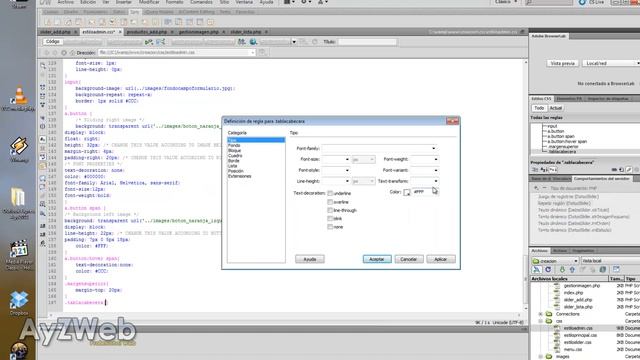This screenshot has width=640, height=360.
Task: Tick the underline text-decoration checkbox
Action: (x=330, y=193)
